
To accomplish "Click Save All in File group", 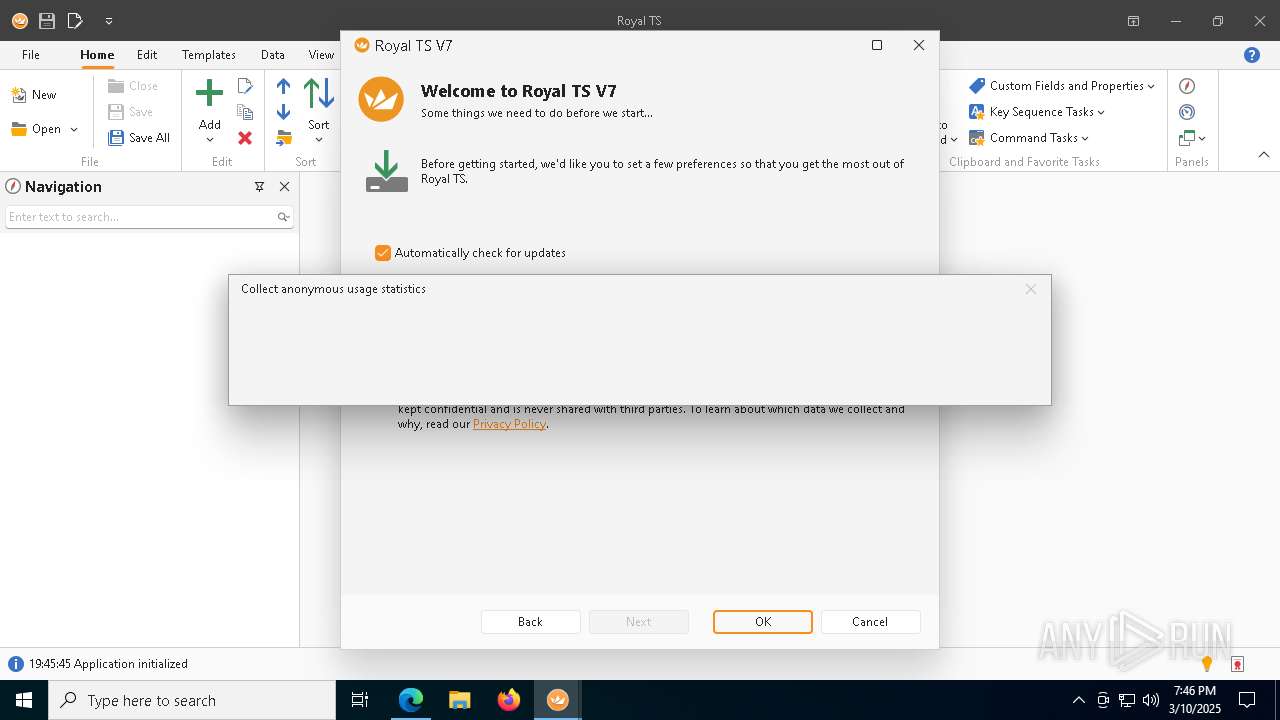I will (139, 138).
